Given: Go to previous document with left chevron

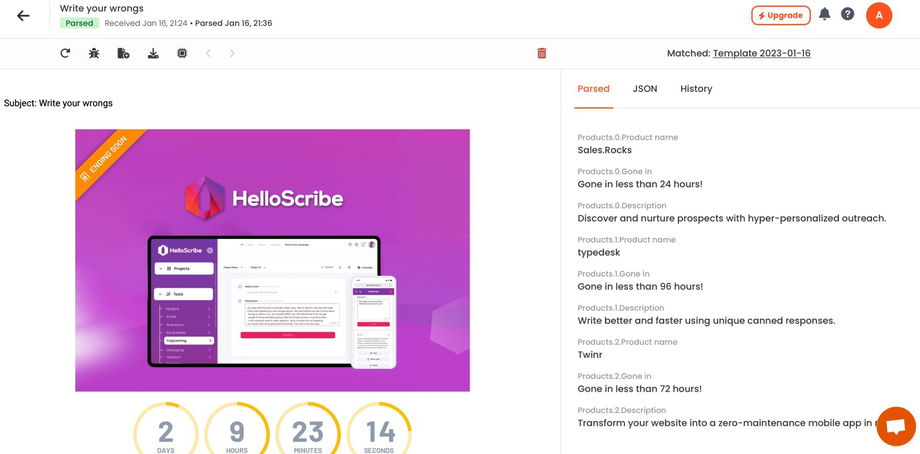Looking at the screenshot, I should point(208,53).
